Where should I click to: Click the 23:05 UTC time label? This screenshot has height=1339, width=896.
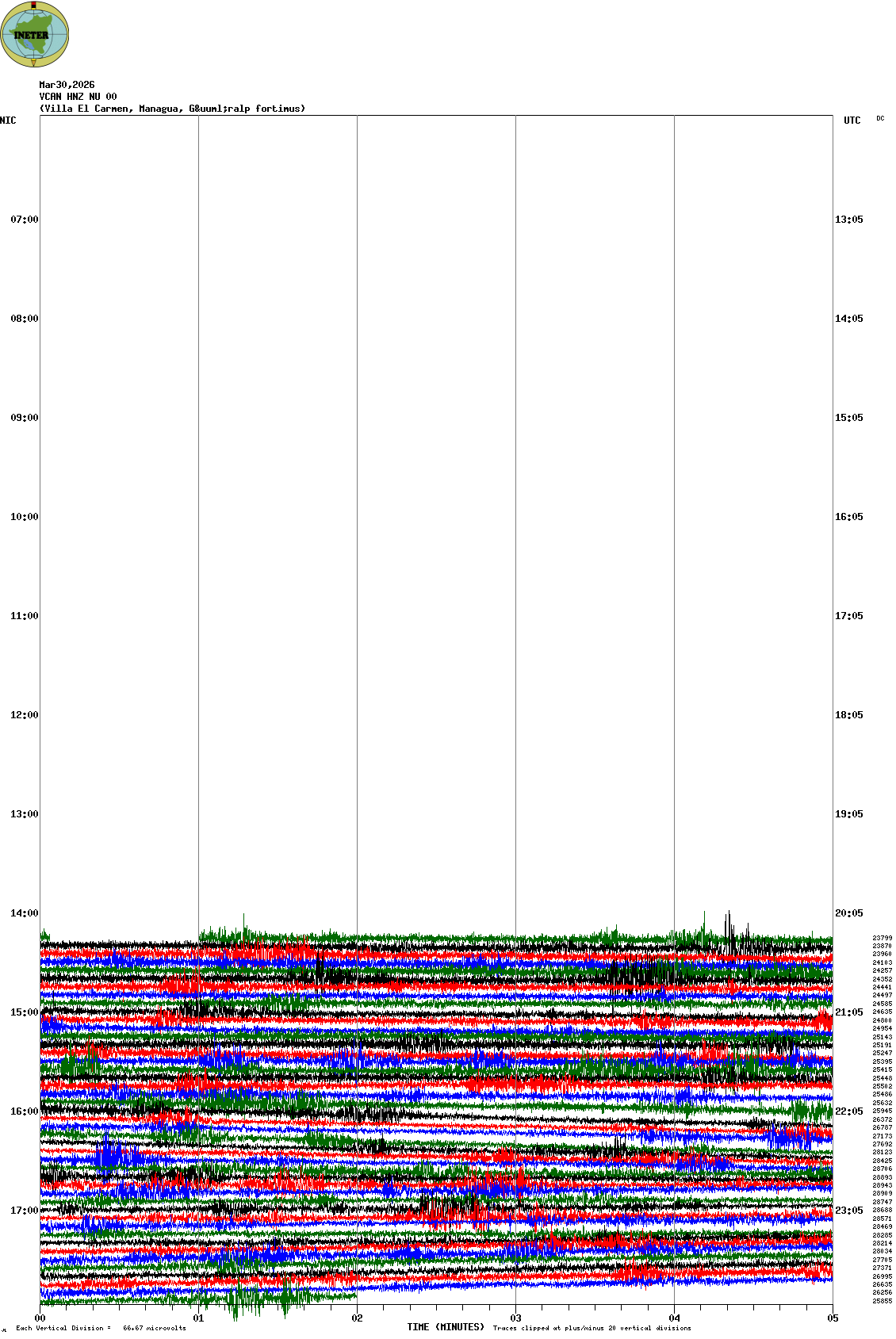point(848,1211)
